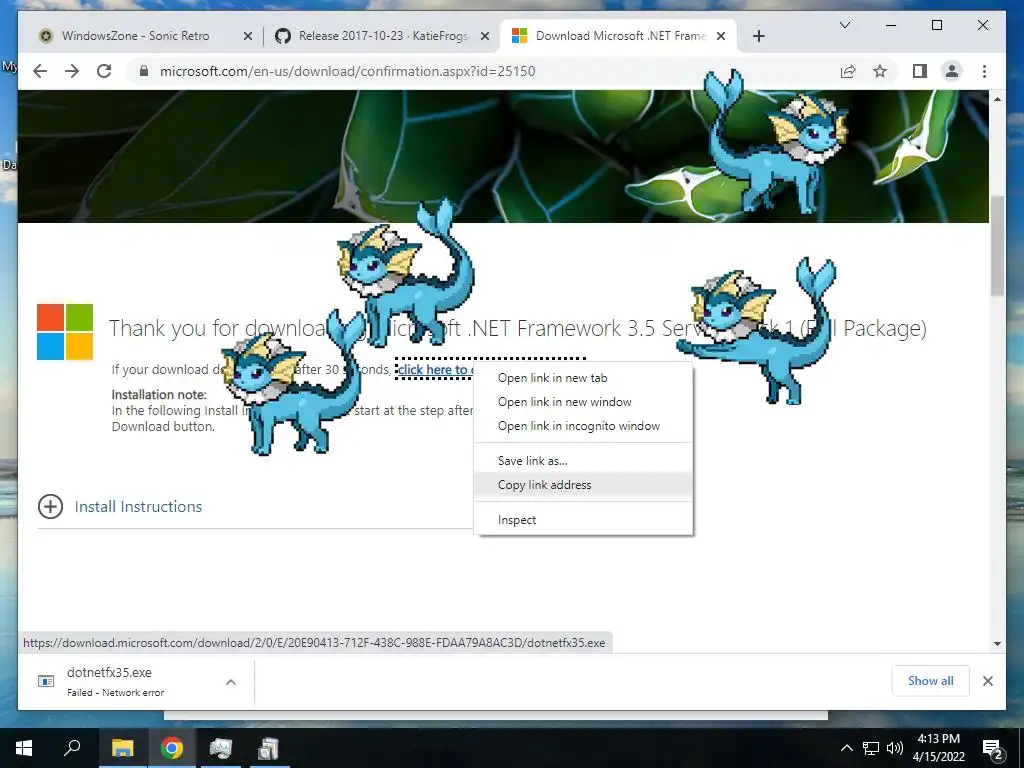Share this page icon in address bar
This screenshot has height=768, width=1024.
[x=848, y=71]
